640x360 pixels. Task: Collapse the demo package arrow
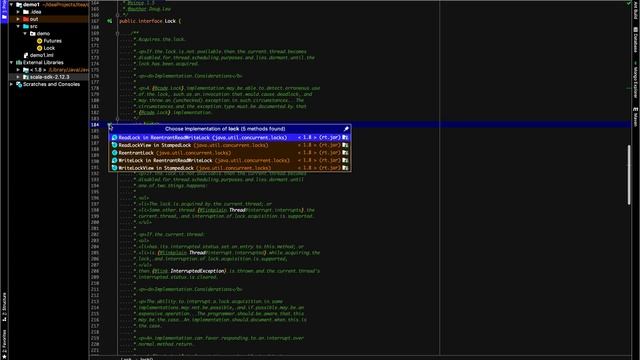[x=25, y=33]
